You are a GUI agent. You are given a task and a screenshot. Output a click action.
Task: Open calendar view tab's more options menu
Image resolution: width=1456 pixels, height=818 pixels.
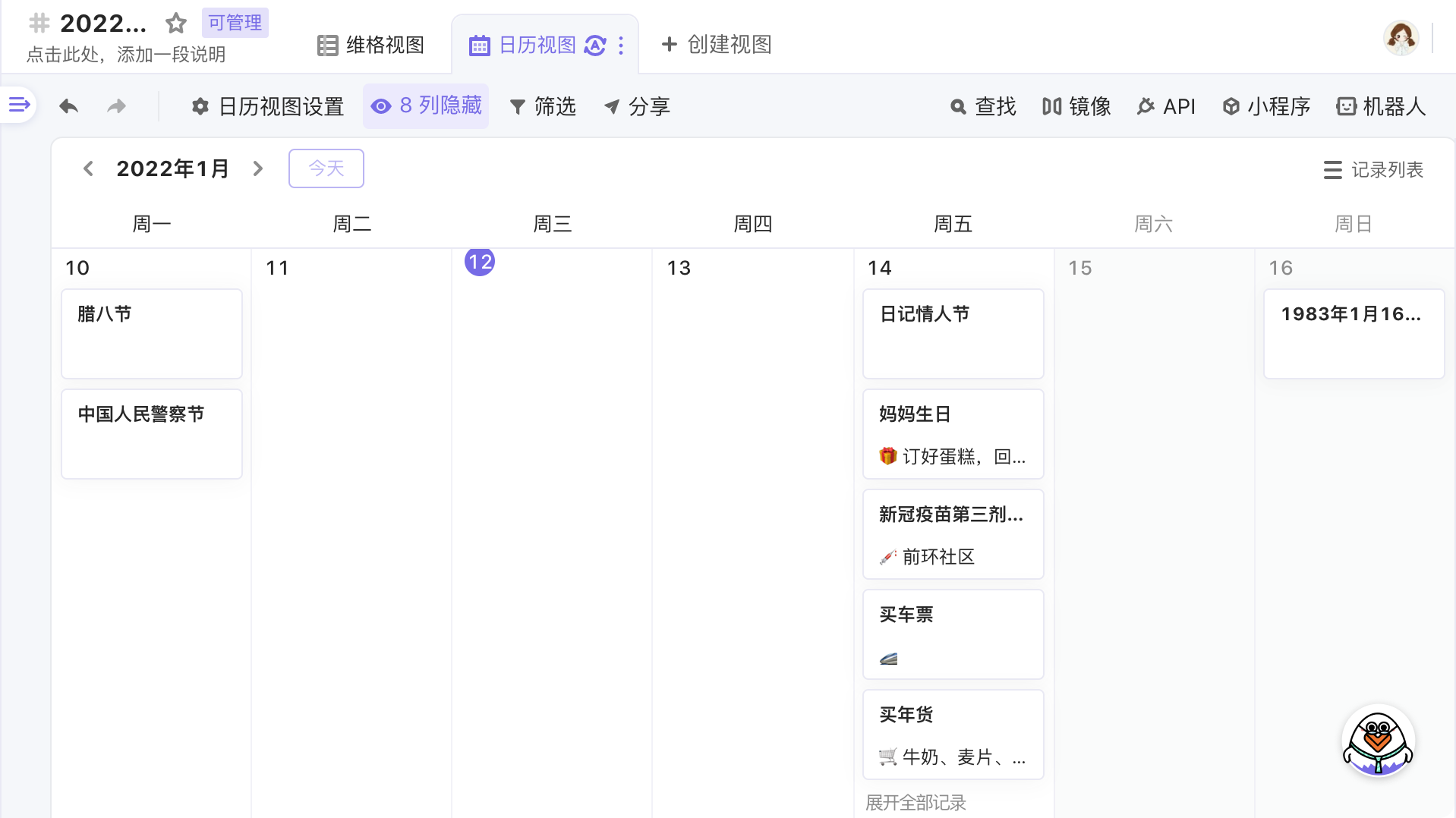click(621, 46)
